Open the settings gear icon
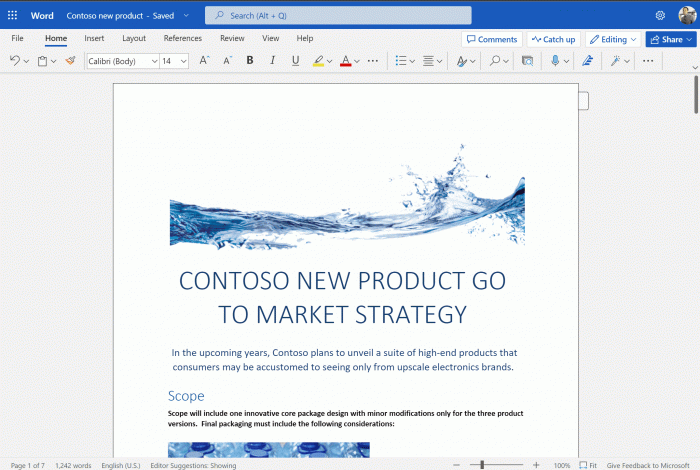700x470 pixels. (660, 16)
